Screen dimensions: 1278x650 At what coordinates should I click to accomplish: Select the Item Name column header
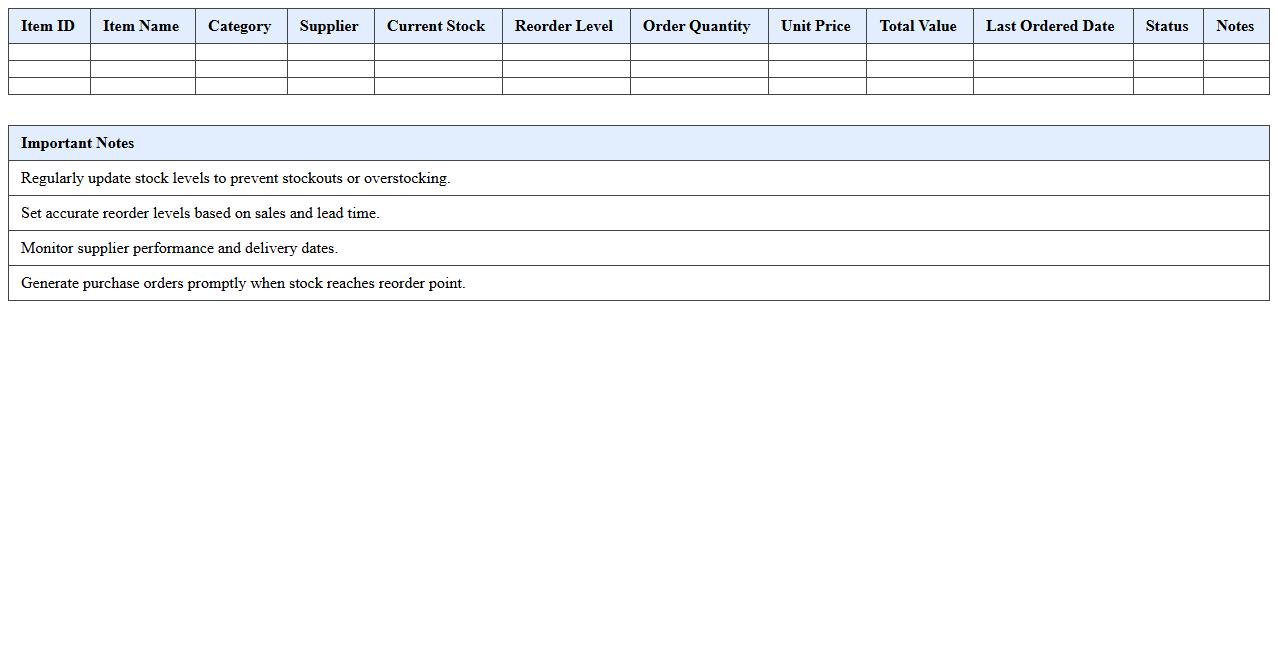(x=142, y=26)
